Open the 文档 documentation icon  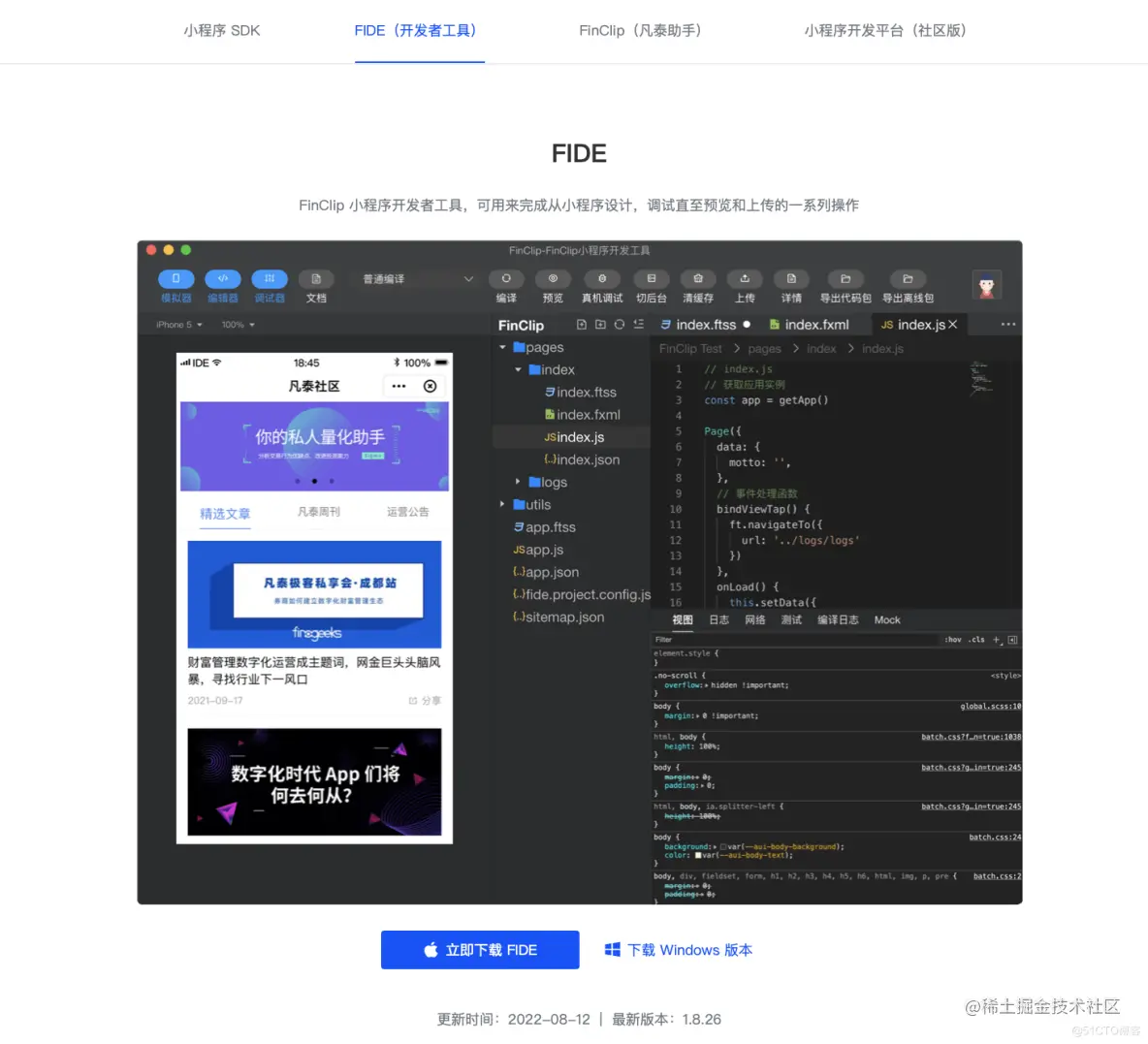coord(316,279)
